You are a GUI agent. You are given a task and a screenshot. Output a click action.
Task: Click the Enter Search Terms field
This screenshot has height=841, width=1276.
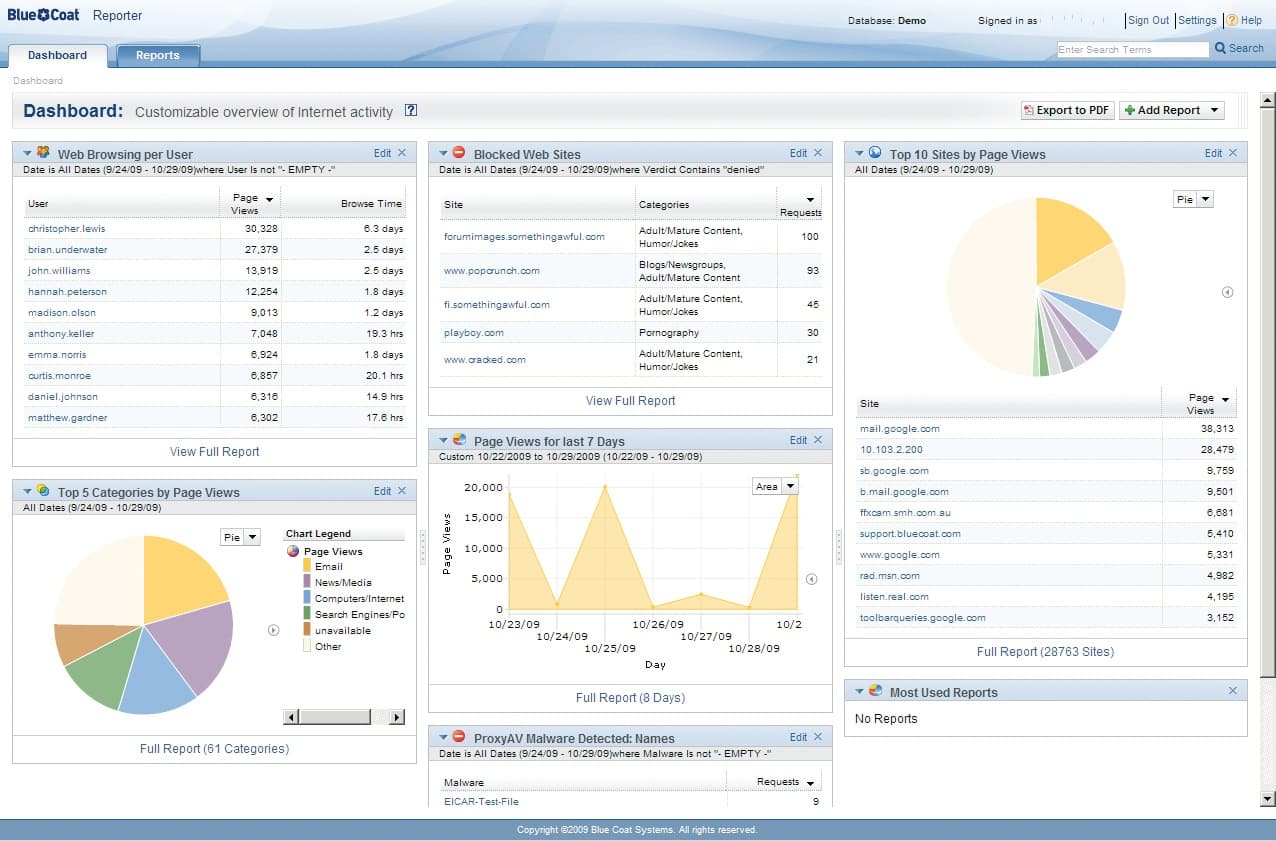click(x=1132, y=49)
